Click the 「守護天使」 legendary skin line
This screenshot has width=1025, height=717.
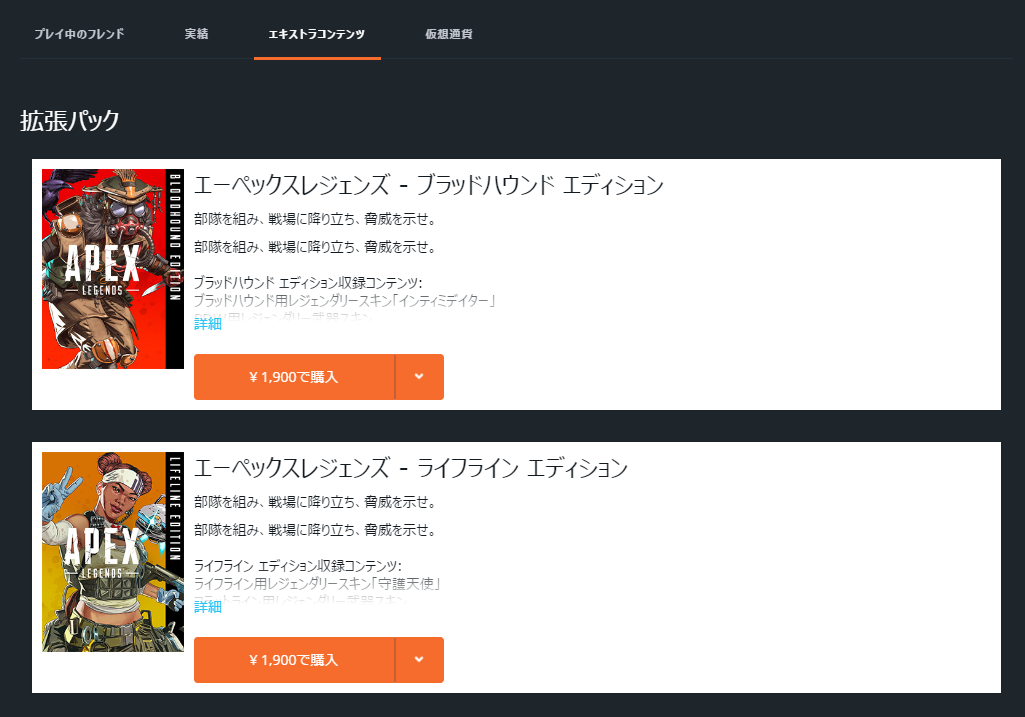click(317, 583)
